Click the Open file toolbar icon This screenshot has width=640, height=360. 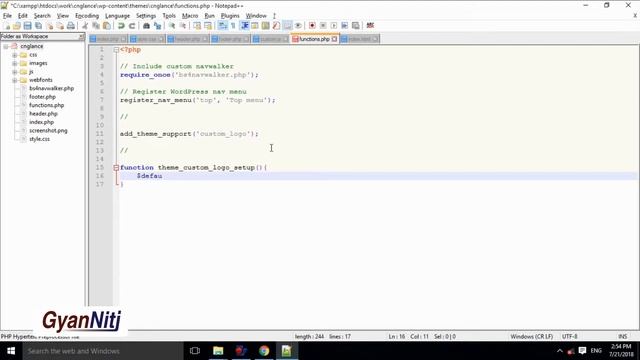[17, 26]
